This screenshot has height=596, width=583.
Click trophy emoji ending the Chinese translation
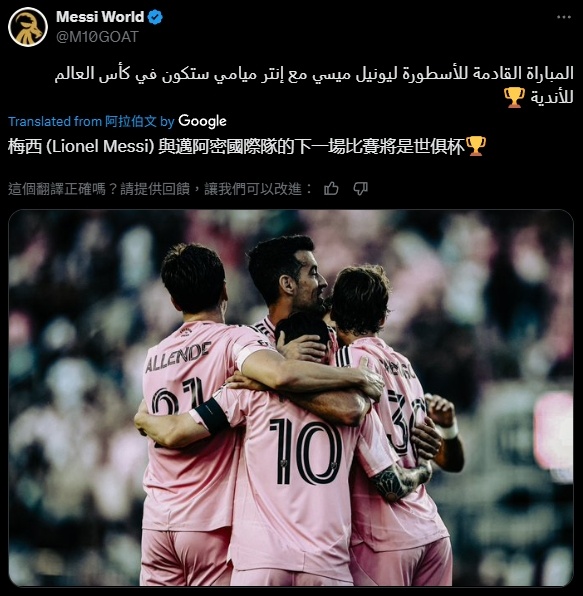click(475, 146)
